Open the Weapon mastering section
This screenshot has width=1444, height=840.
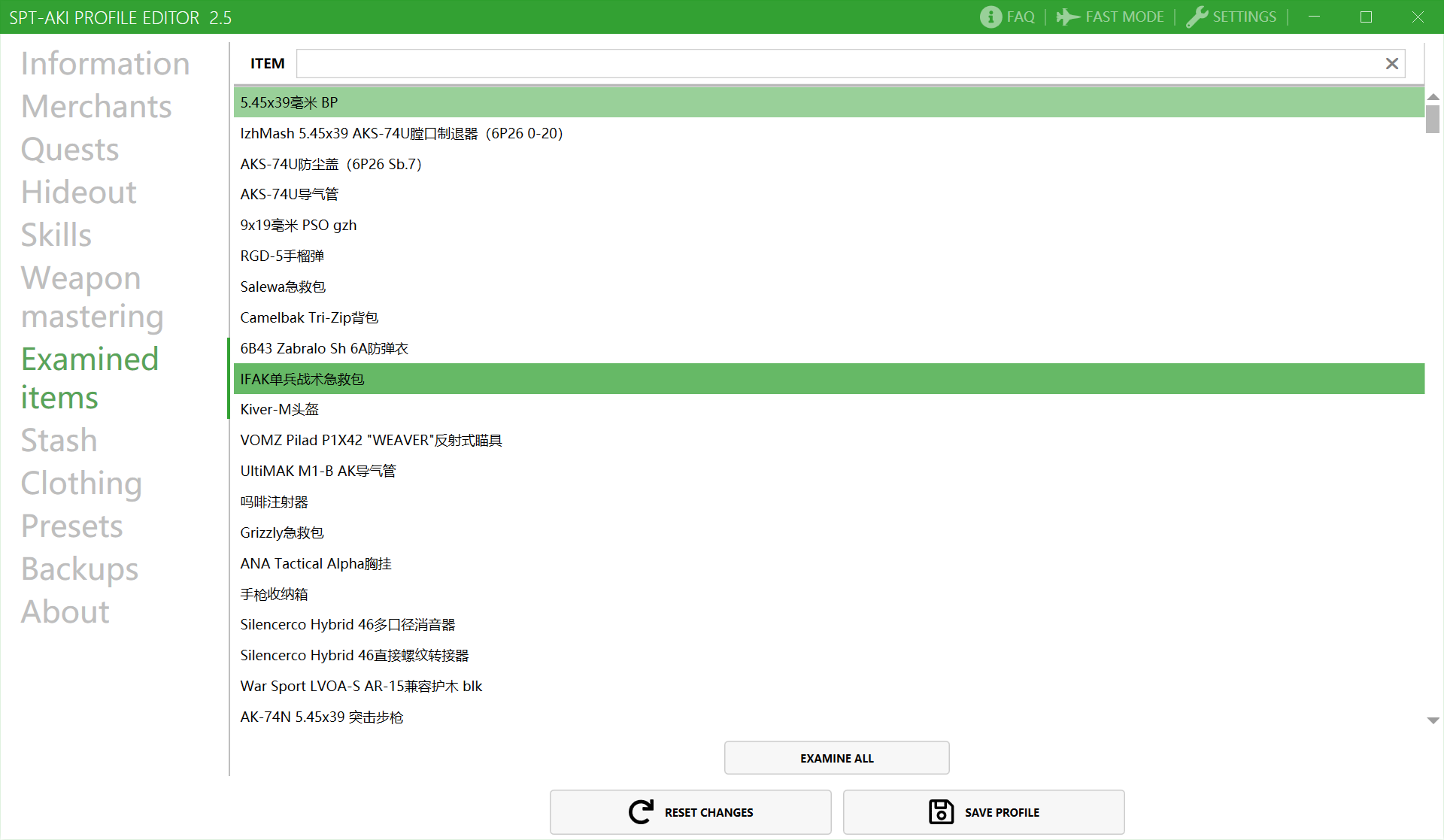click(93, 297)
